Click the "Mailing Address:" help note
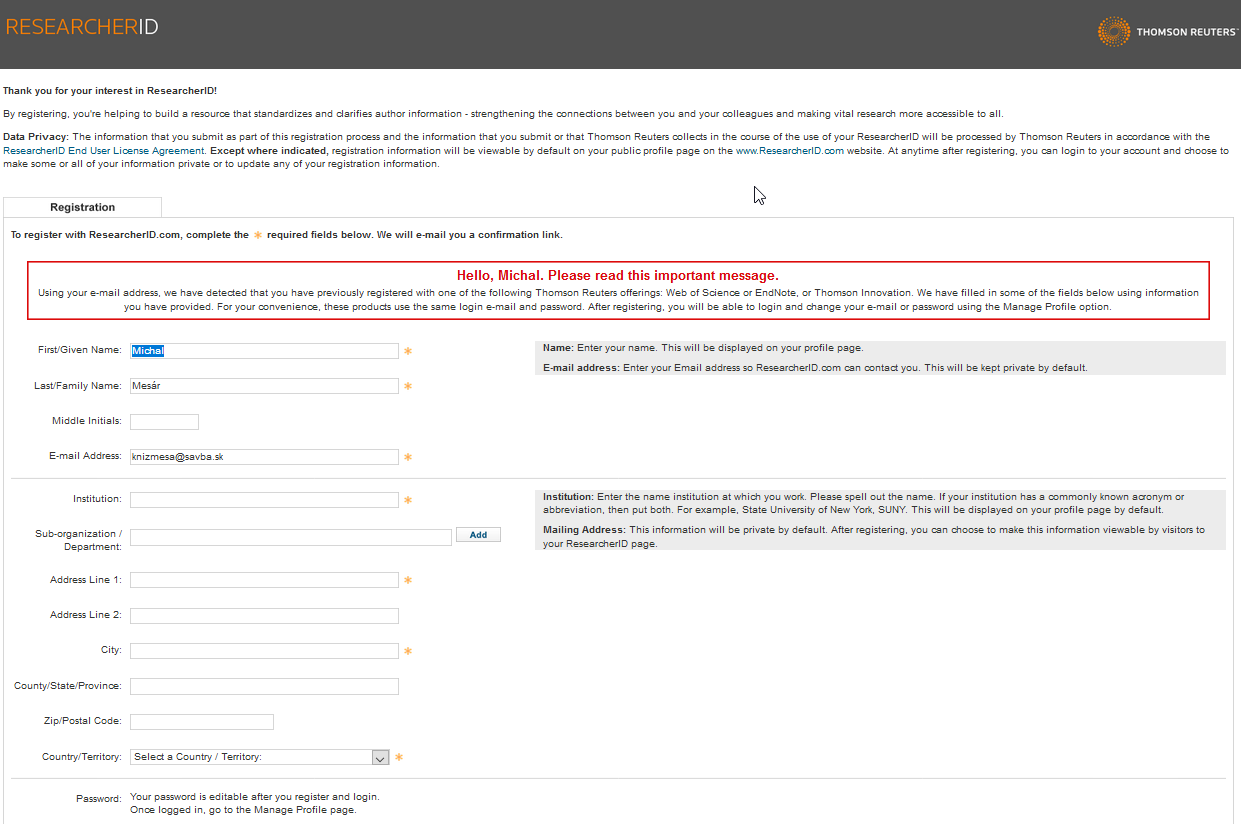The height and width of the screenshot is (824, 1241). (874, 536)
